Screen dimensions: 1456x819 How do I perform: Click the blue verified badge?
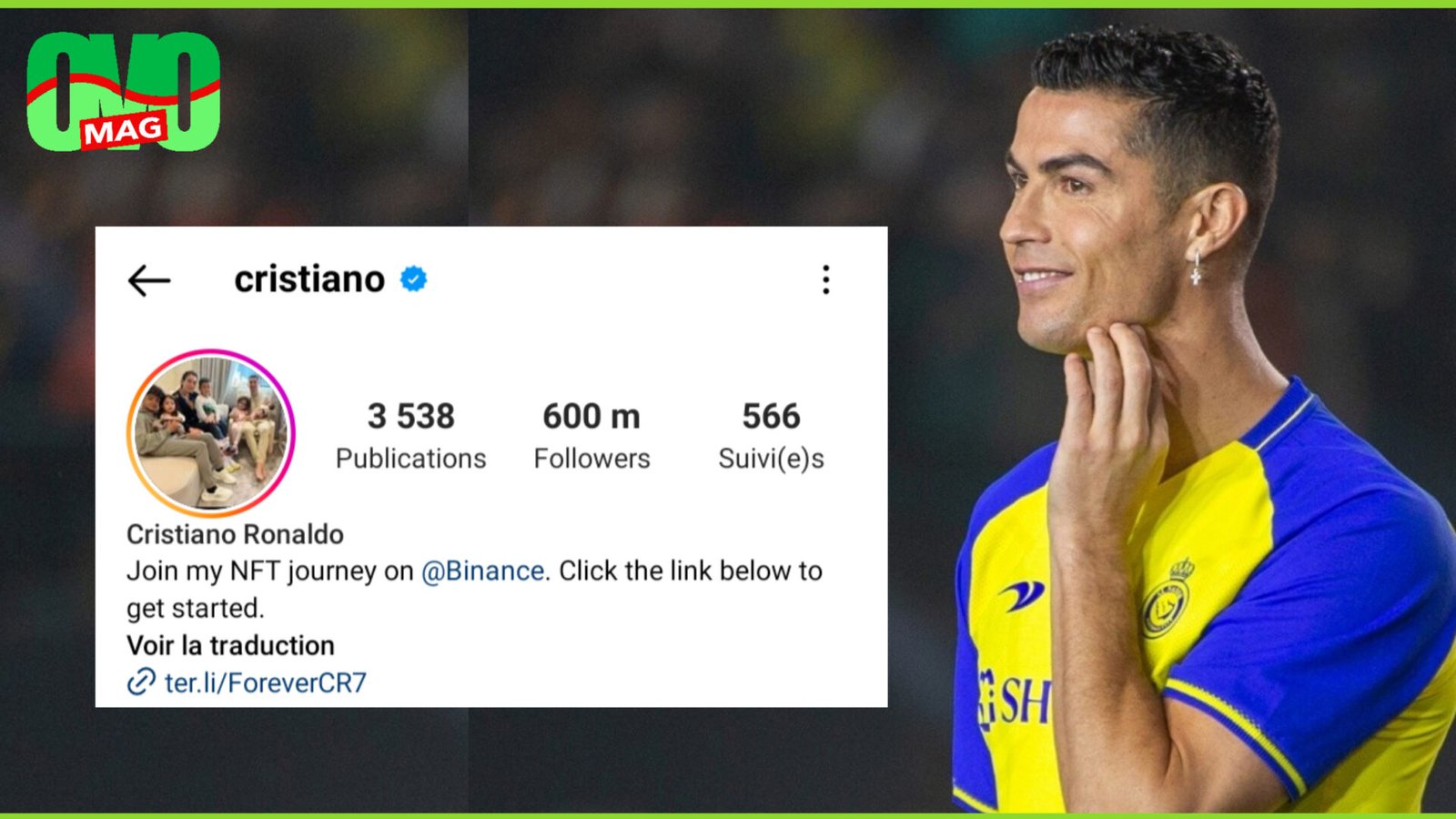coord(414,279)
